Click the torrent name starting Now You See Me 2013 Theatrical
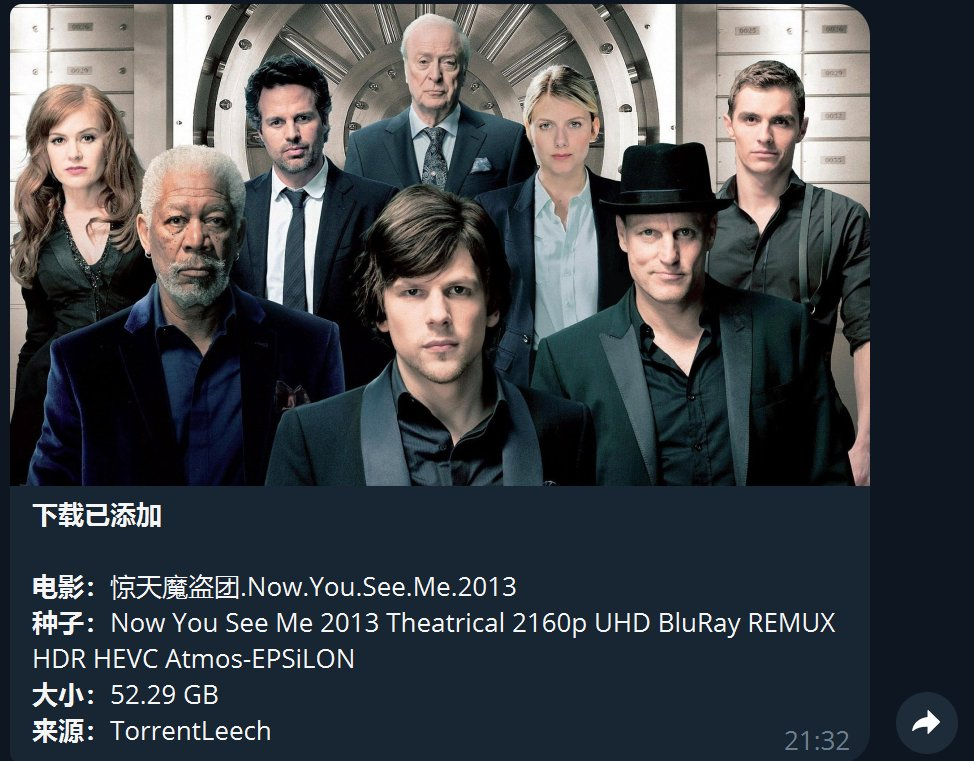Viewport: 974px width, 761px height. 473,623
